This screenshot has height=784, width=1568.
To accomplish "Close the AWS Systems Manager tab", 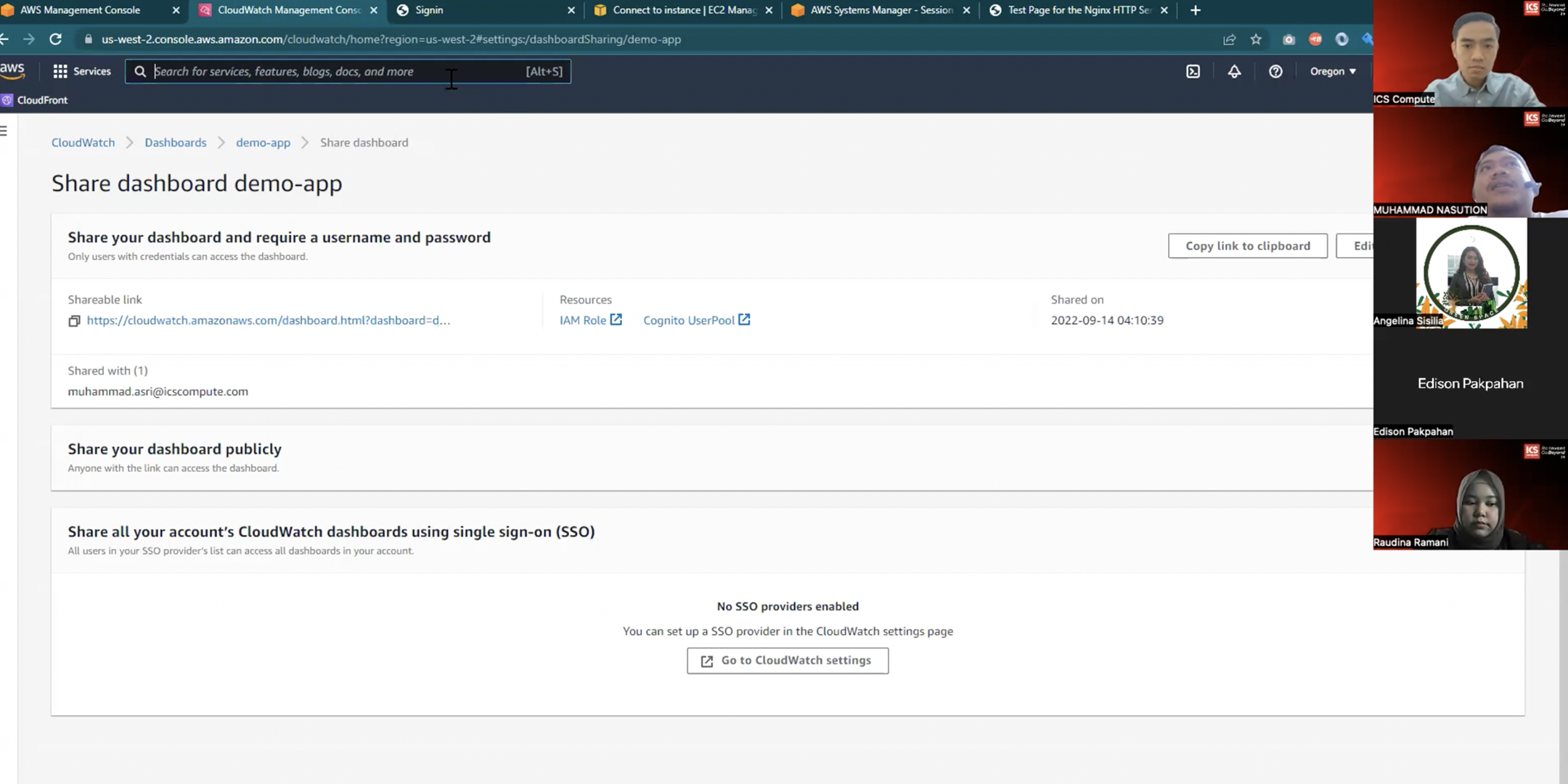I will 966,10.
